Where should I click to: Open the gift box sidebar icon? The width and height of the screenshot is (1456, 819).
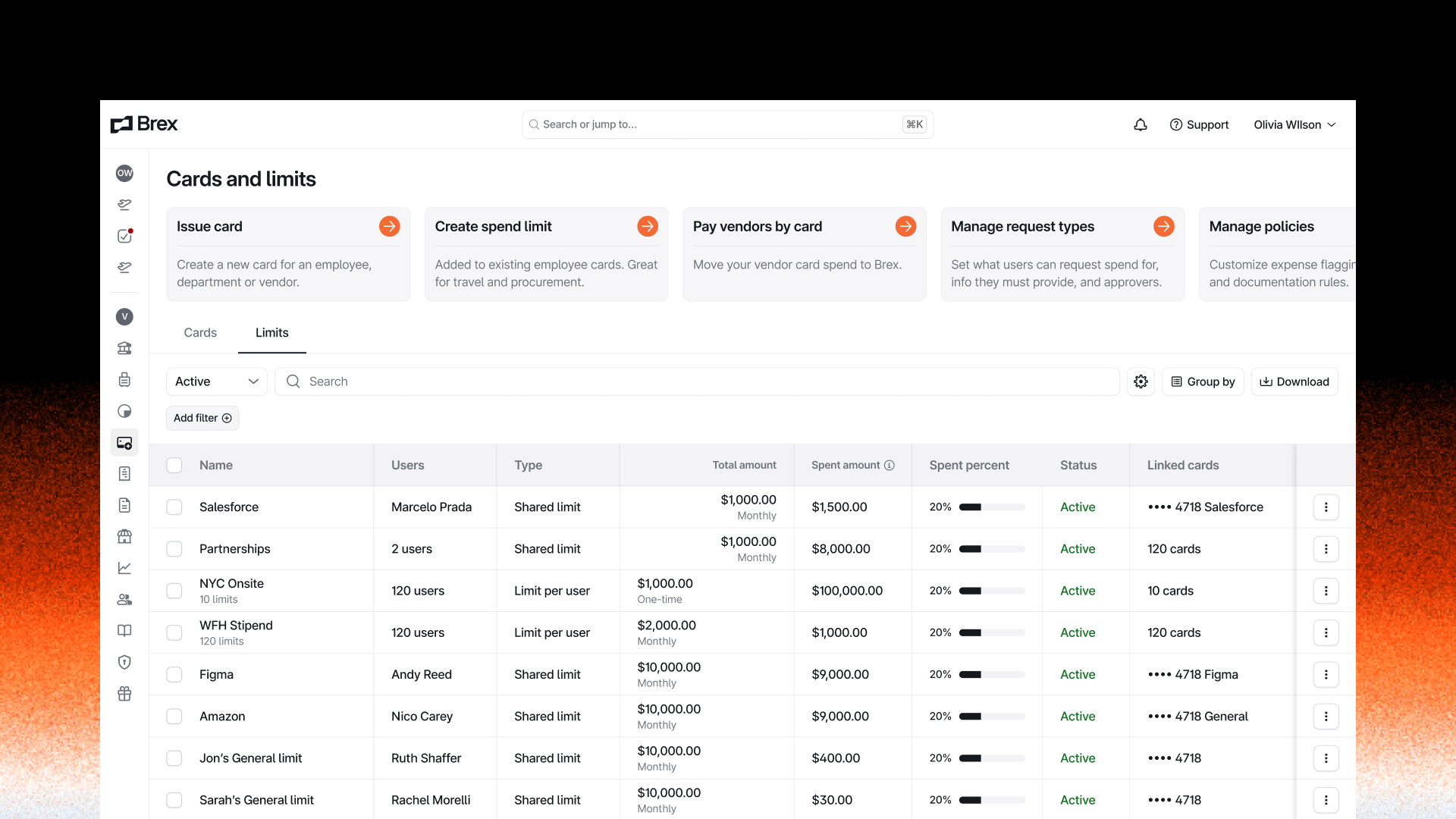[124, 694]
